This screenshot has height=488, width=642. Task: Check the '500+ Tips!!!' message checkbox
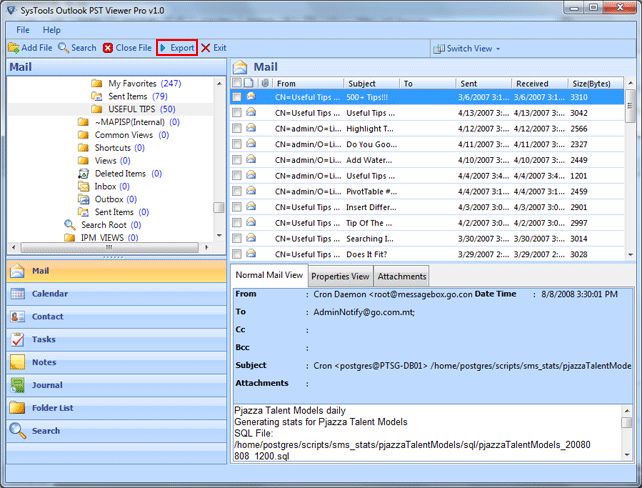[x=237, y=97]
